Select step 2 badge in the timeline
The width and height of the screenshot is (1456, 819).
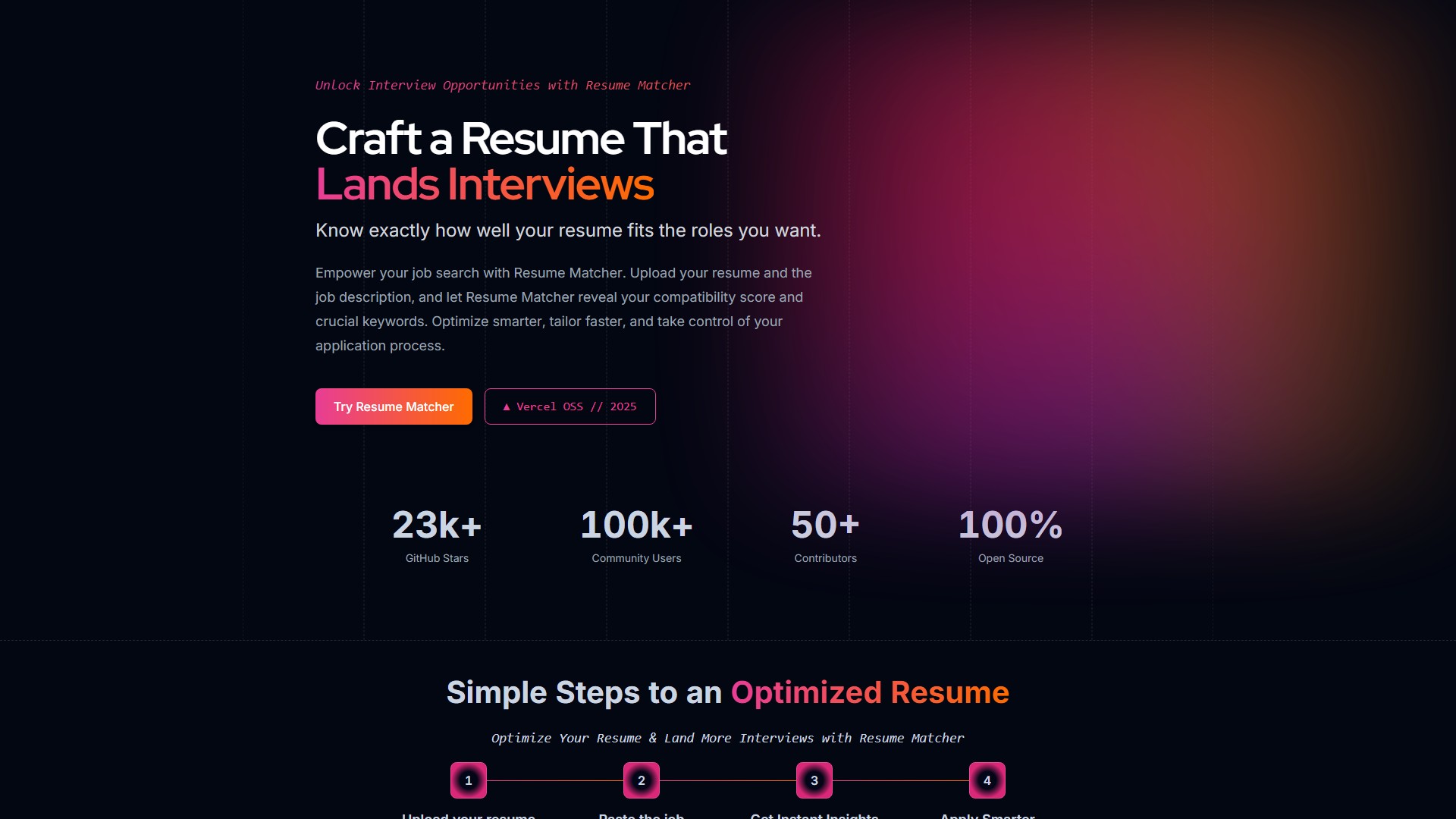[x=641, y=780]
